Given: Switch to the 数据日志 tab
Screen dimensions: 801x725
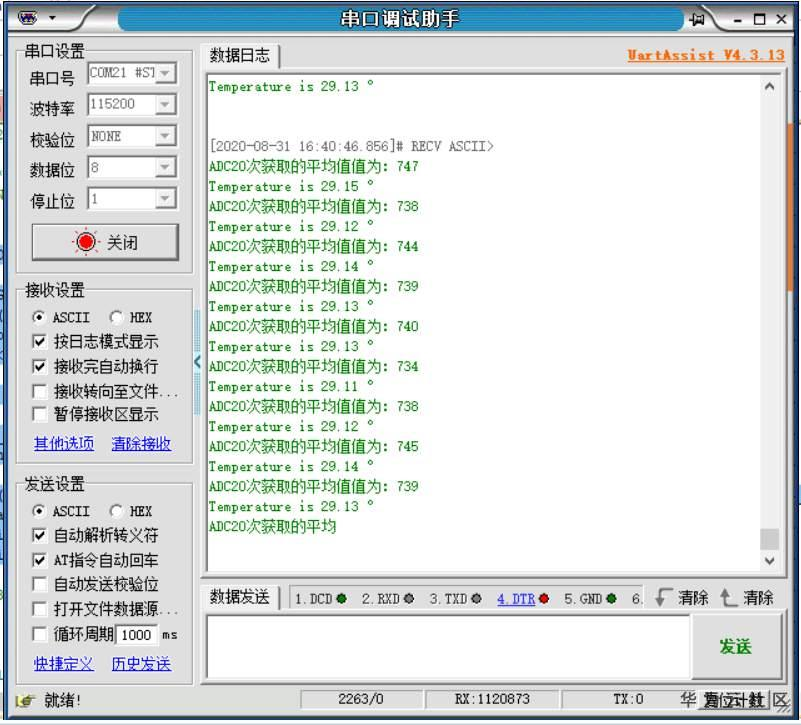Looking at the screenshot, I should point(237,55).
